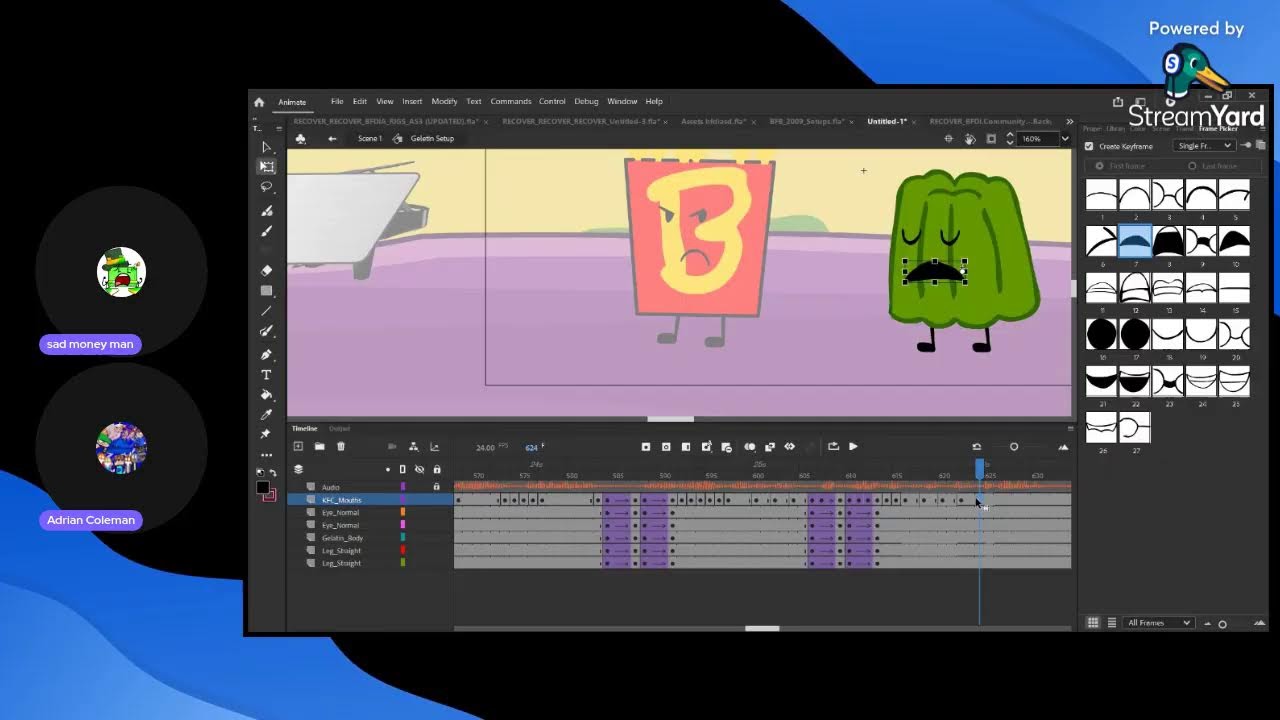This screenshot has width=1280, height=720.
Task: Select the Text tool
Action: 267,375
